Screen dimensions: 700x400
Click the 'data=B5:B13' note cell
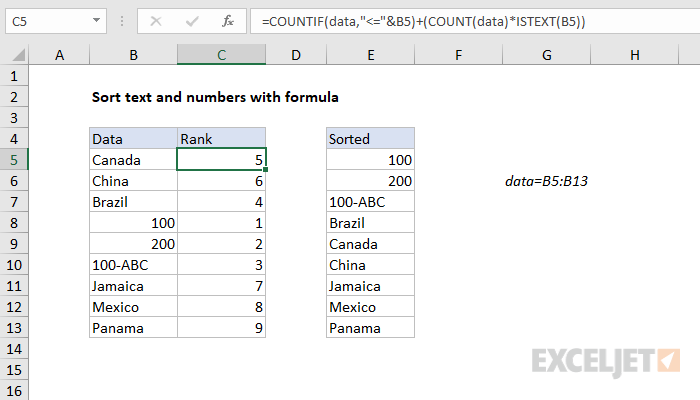click(x=546, y=181)
